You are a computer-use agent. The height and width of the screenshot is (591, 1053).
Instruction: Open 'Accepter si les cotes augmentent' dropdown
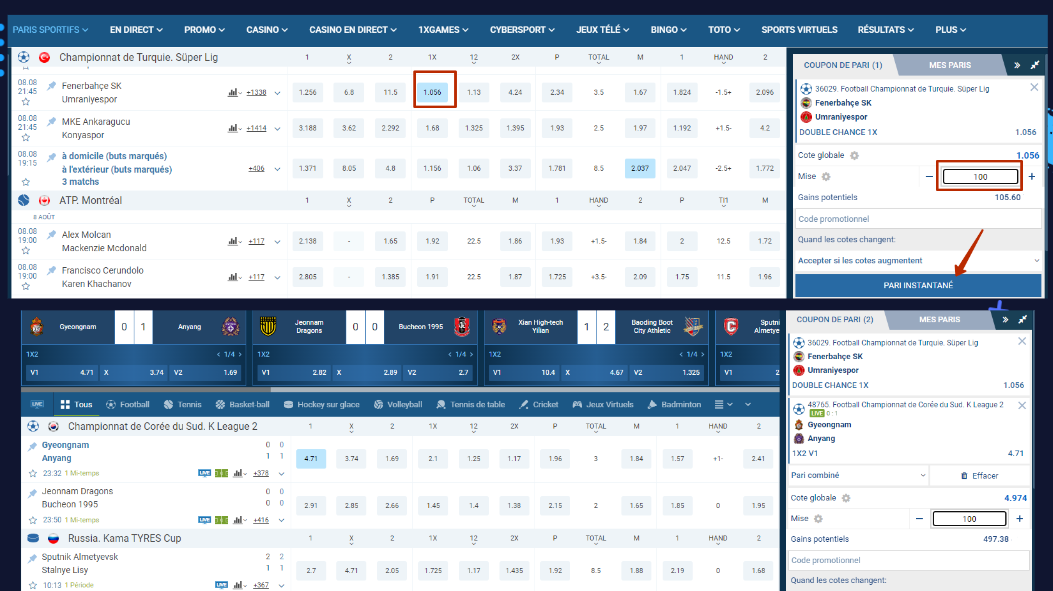point(918,261)
